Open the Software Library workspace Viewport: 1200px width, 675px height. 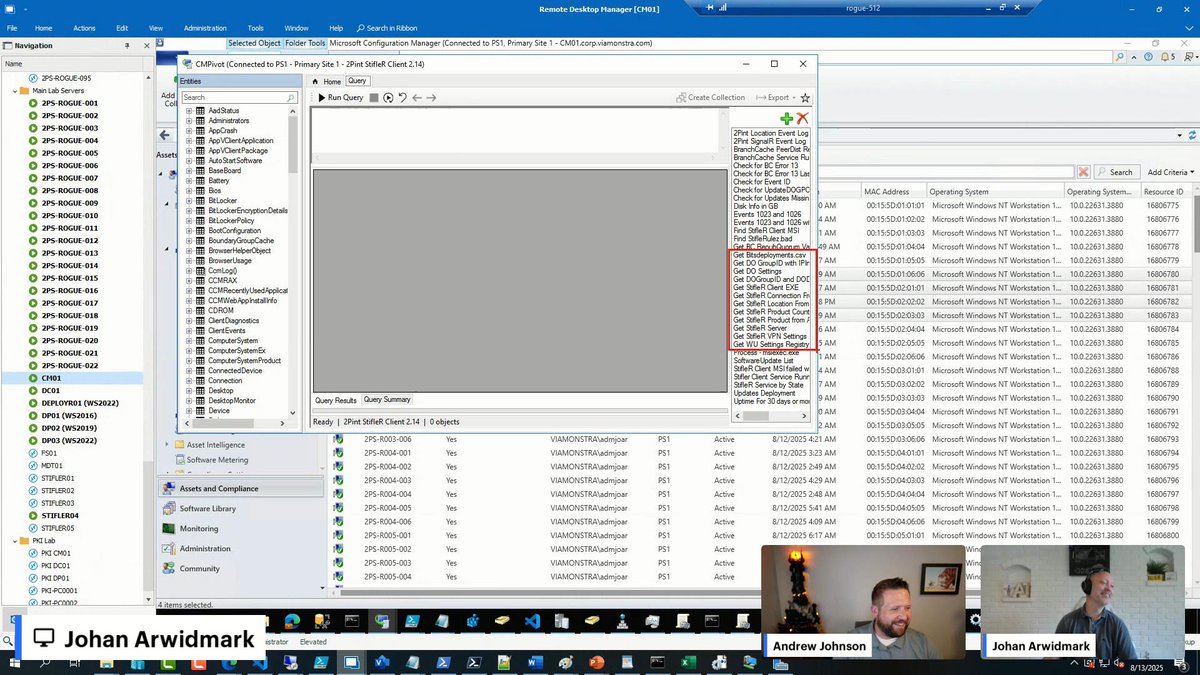(208, 509)
